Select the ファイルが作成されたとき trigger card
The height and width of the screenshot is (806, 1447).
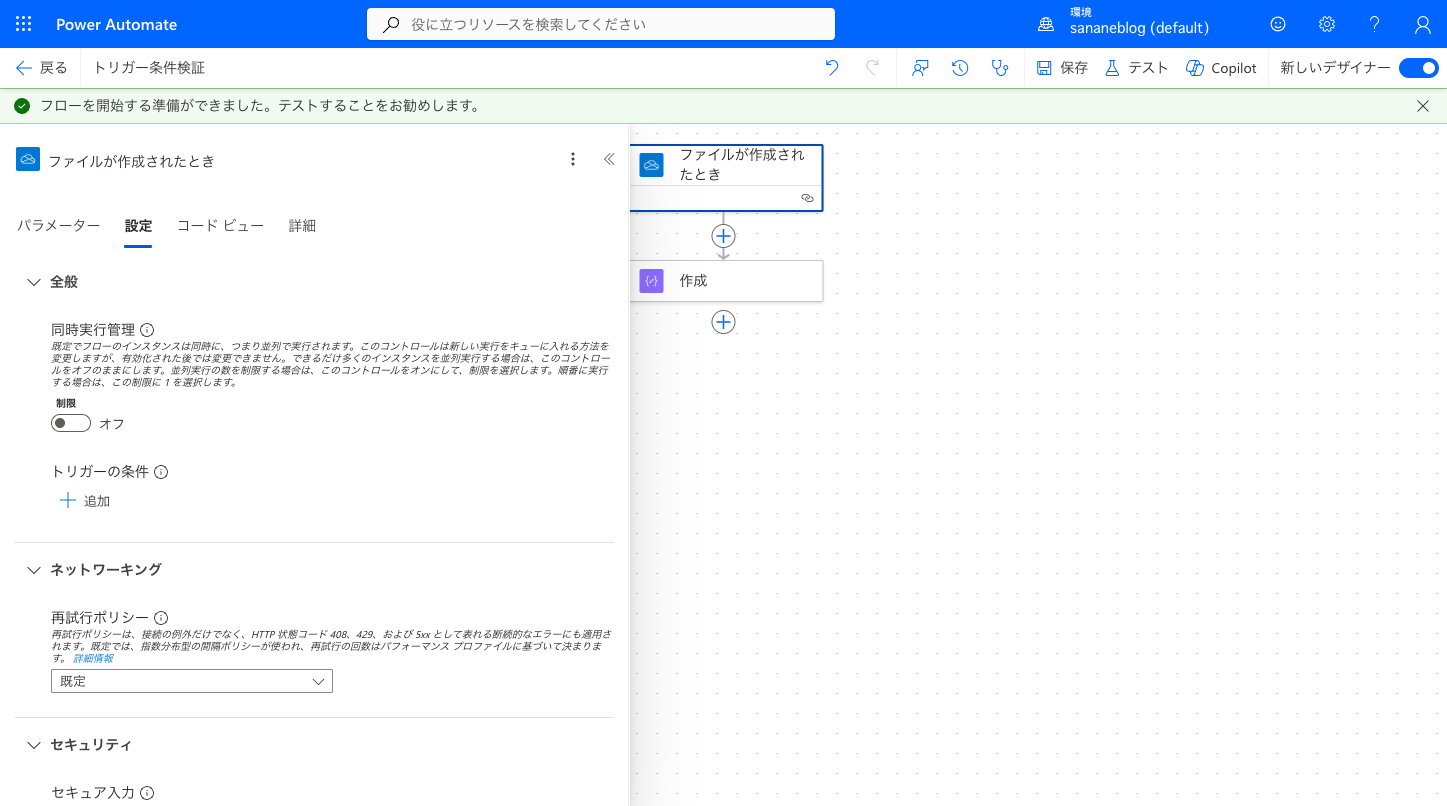pyautogui.click(x=726, y=177)
